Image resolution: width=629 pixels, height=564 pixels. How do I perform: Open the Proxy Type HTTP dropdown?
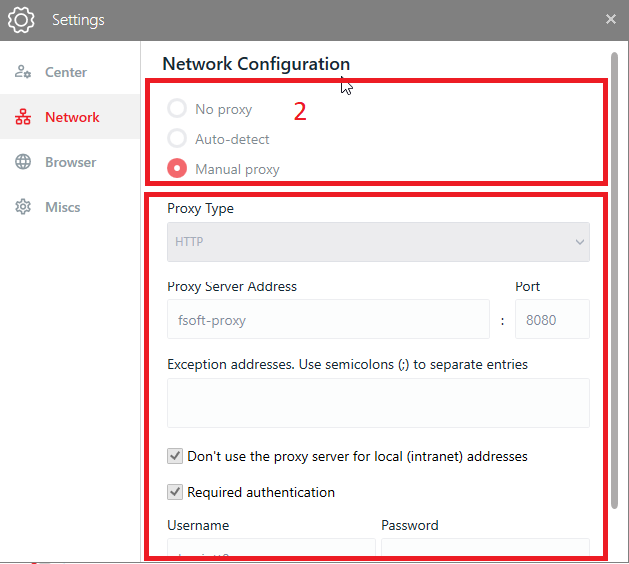point(378,242)
